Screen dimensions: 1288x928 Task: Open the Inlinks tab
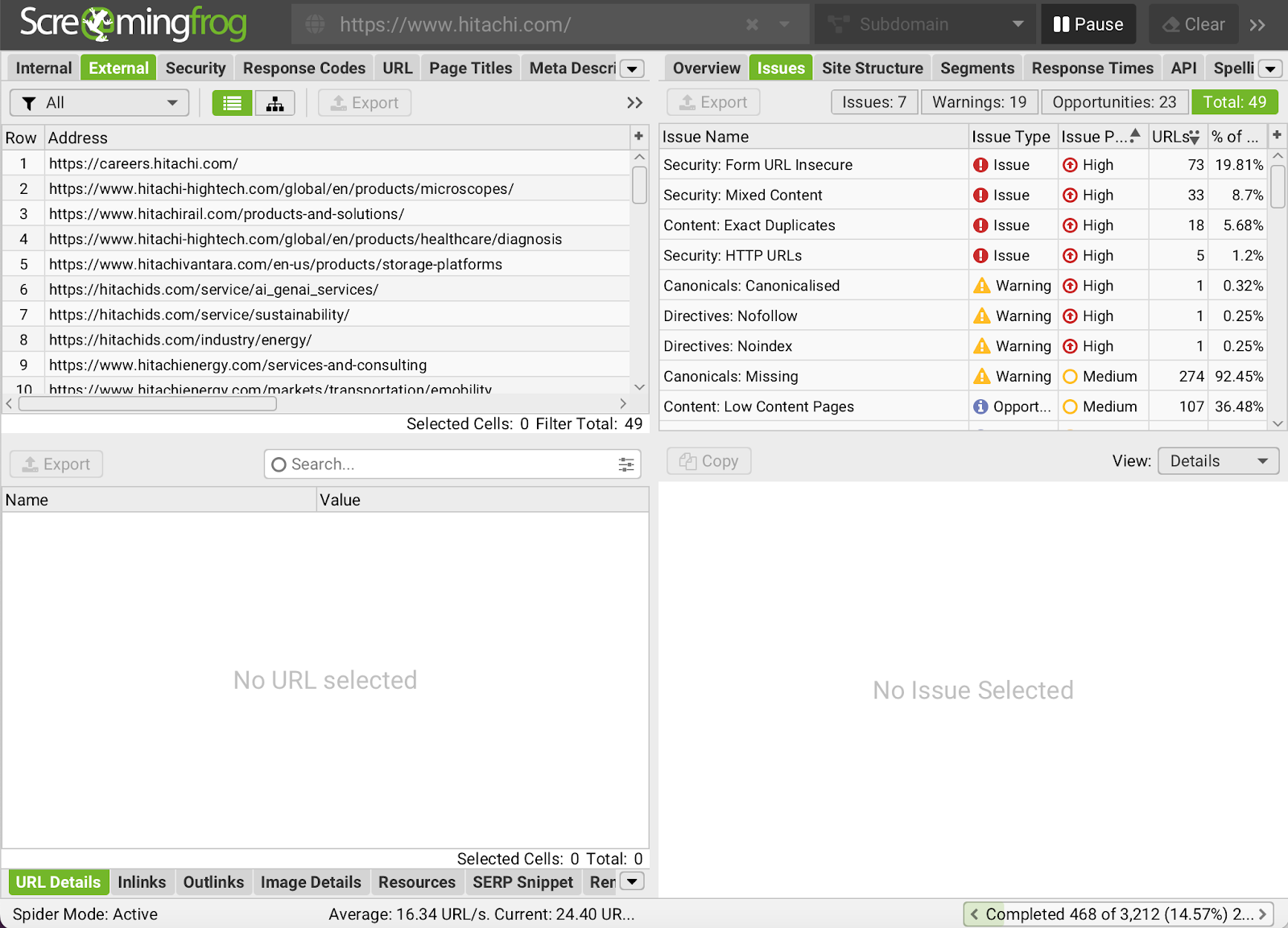[142, 882]
